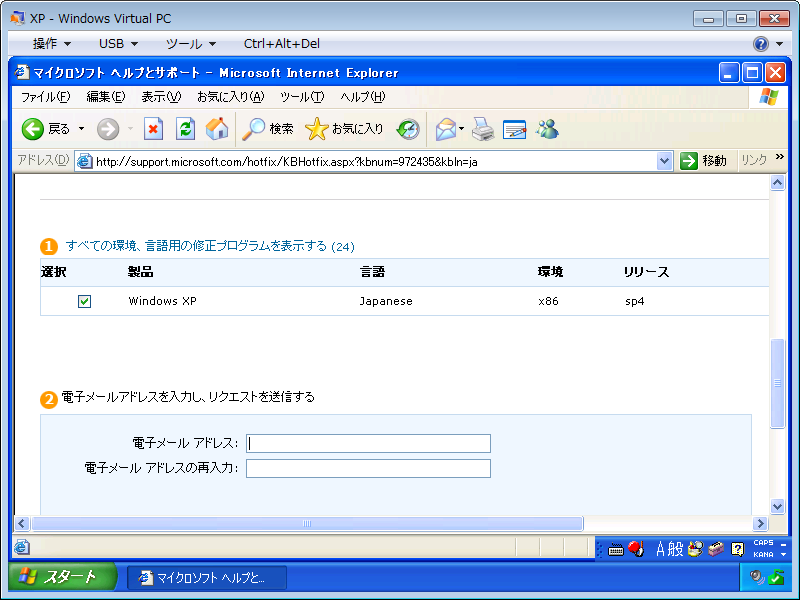
Task: Click the input mode 'A' indicator
Action: pos(661,549)
